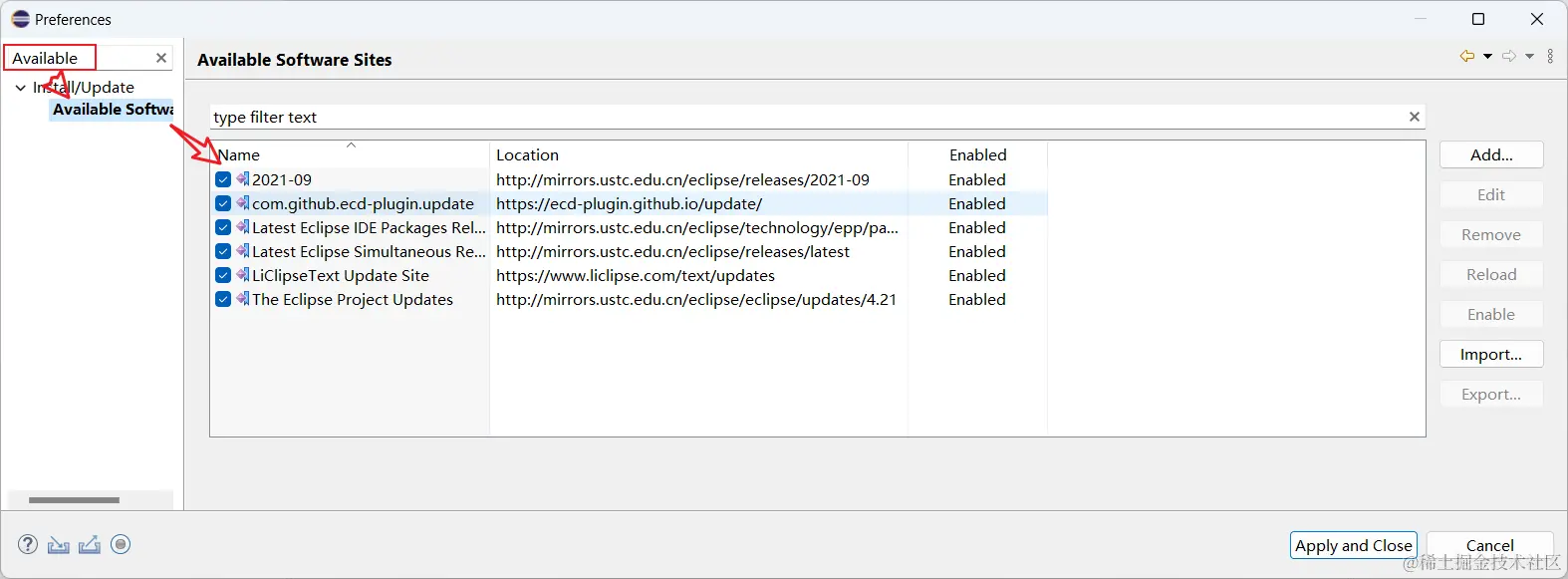Click the Cancel button
Screen dimensions: 1568x579
coord(1489,545)
